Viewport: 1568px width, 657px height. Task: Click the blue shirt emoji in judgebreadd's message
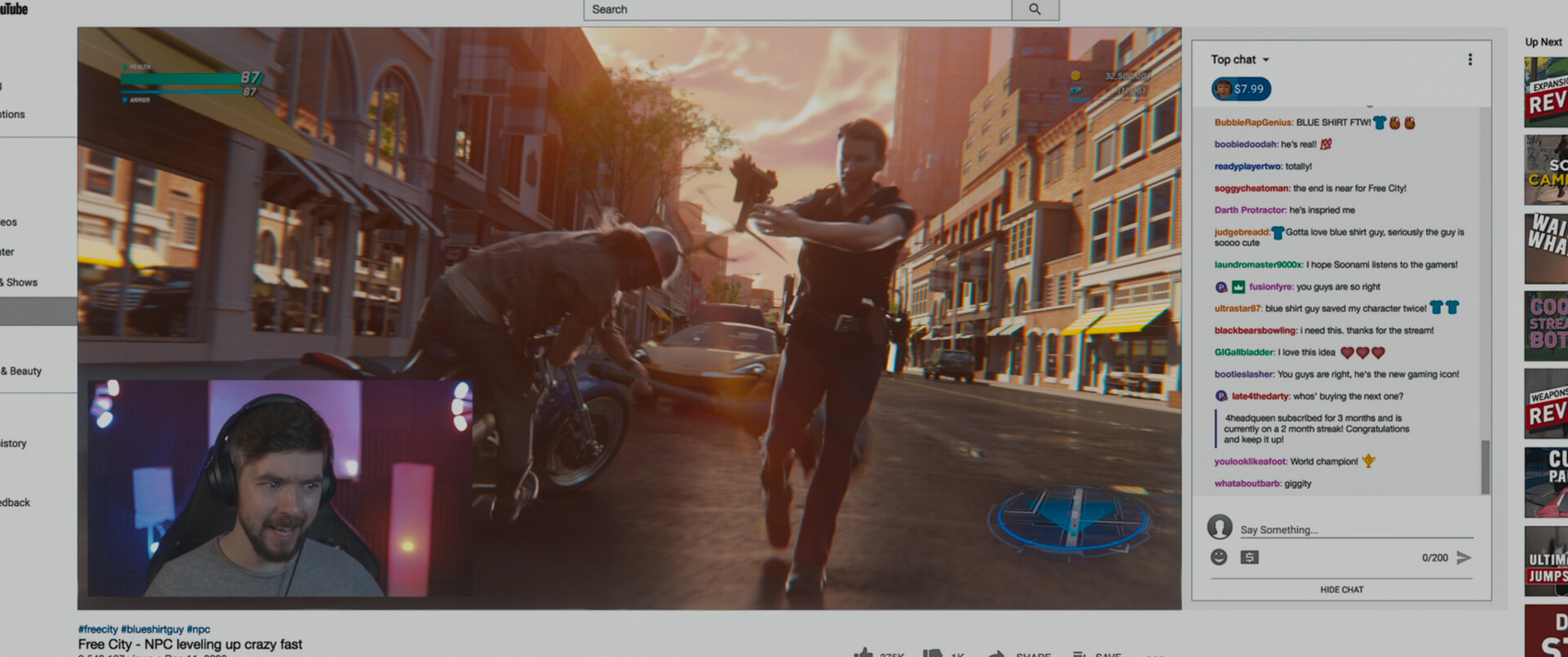(x=1277, y=233)
